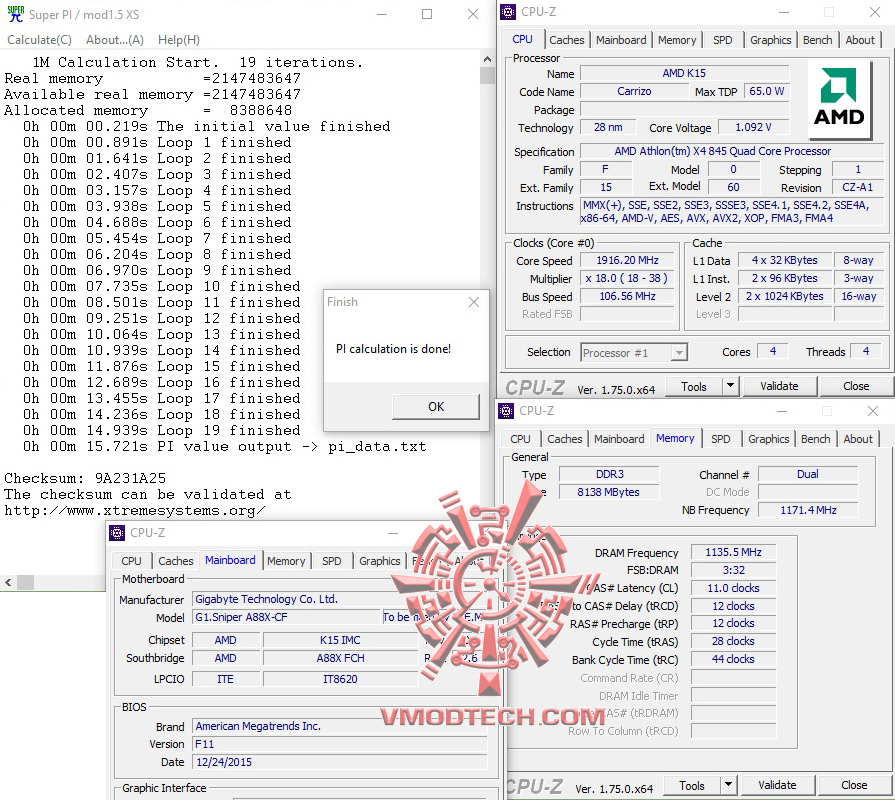Viewport: 895px width, 800px height.
Task: Switch to SPD tab in top CPU-Z window
Action: tap(723, 40)
